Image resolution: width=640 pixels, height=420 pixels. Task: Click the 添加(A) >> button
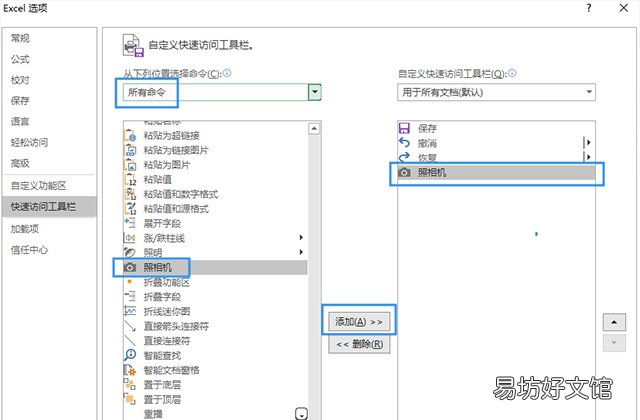359,322
